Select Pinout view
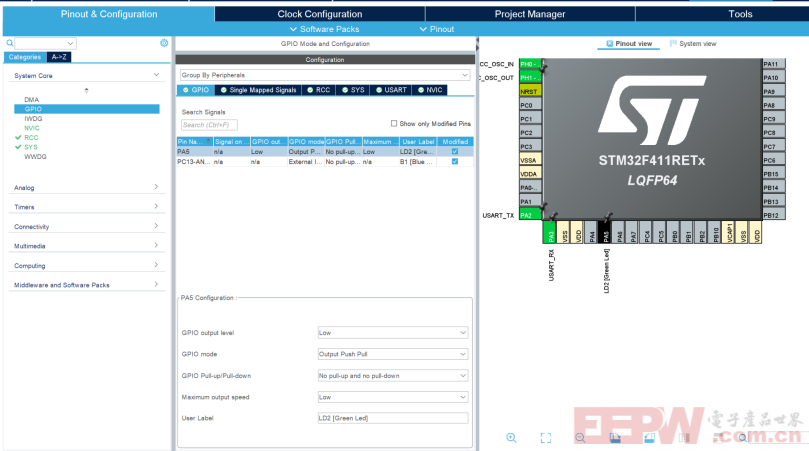 (628, 44)
